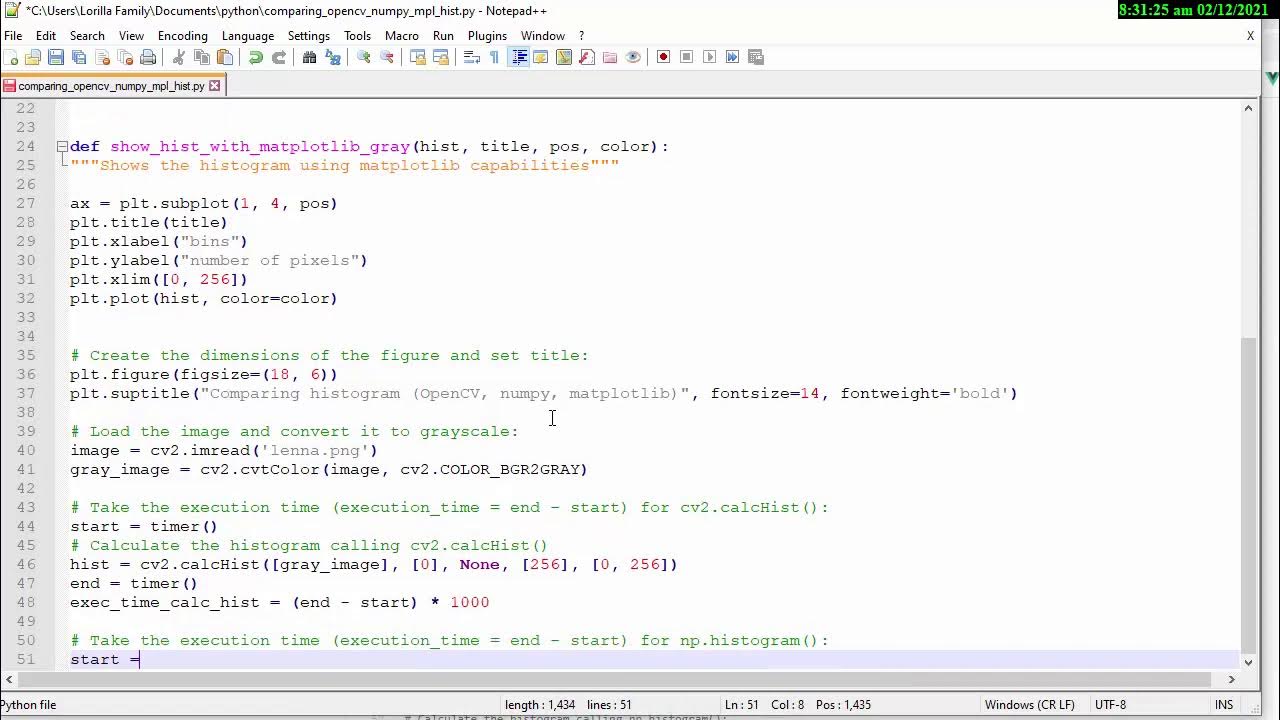Click the Cut scissors icon
This screenshot has height=720, width=1280.
tap(179, 57)
